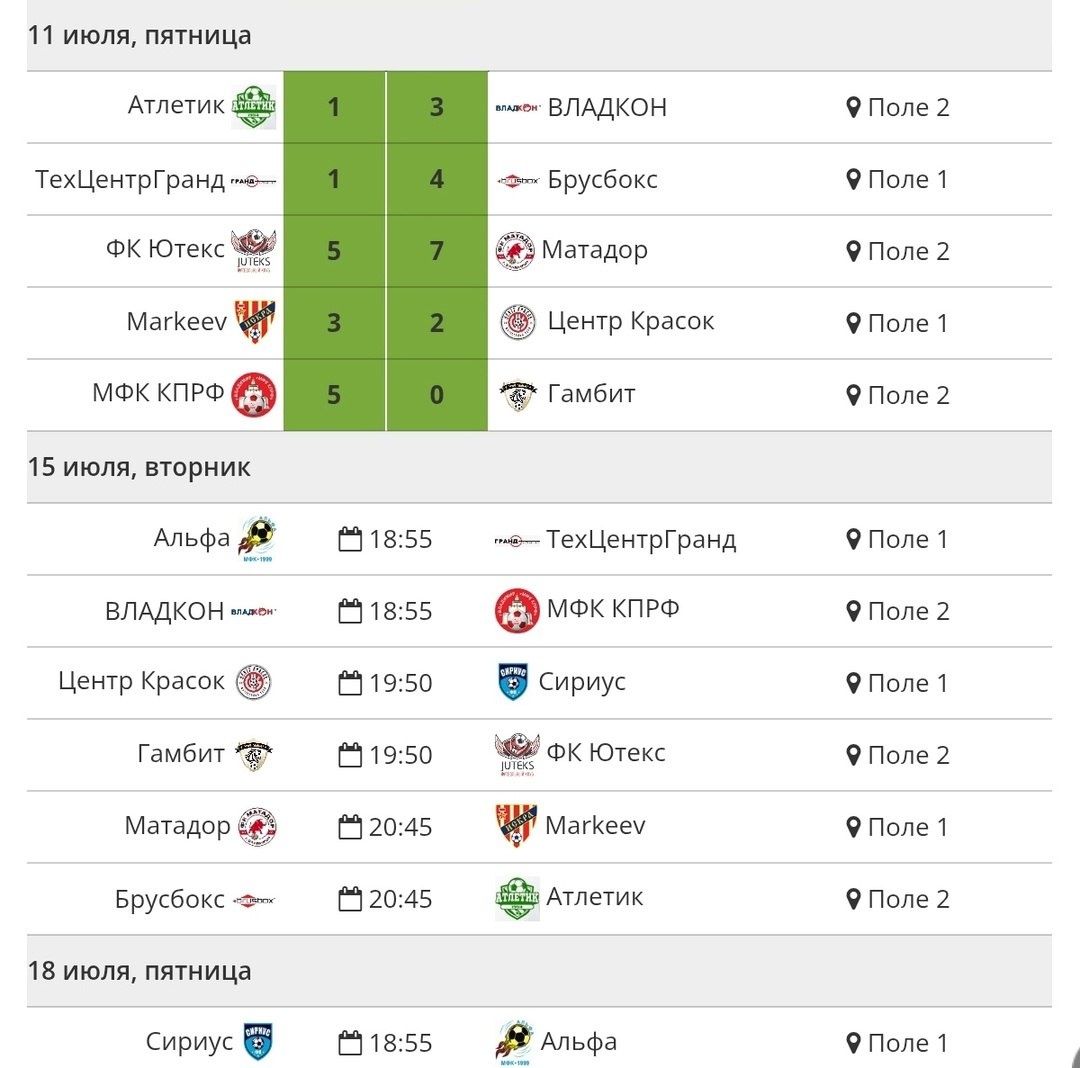The width and height of the screenshot is (1080, 1068).
Task: Open the ТехЦентрГранд team link on 15 июля
Action: coord(641,540)
